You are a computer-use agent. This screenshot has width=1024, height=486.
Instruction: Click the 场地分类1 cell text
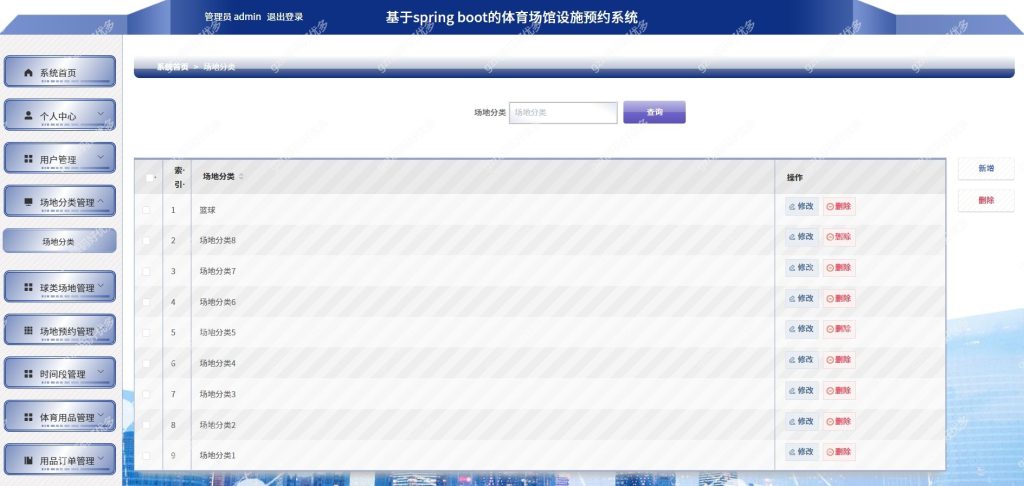pyautogui.click(x=217, y=455)
